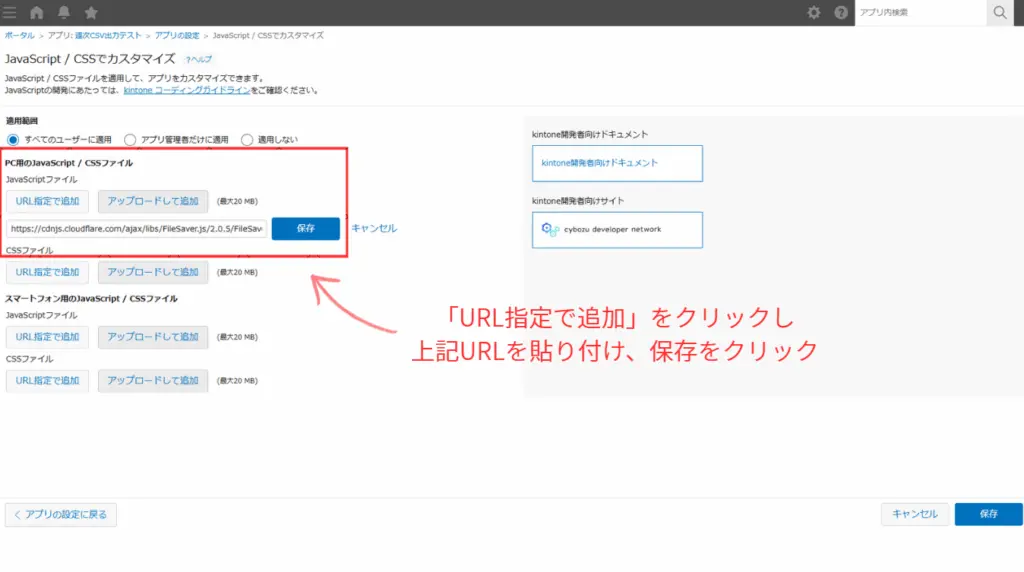Click the blue 保存 button beside URL field
The height and width of the screenshot is (572, 1024).
click(306, 229)
